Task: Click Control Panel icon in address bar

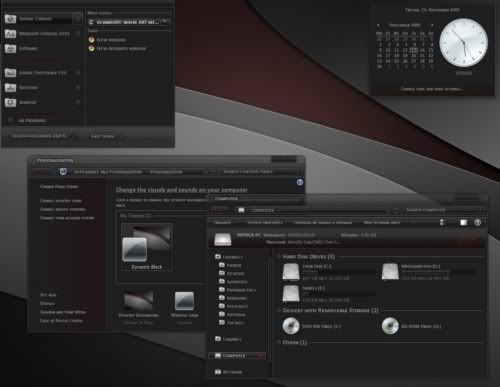Action: 63,172
